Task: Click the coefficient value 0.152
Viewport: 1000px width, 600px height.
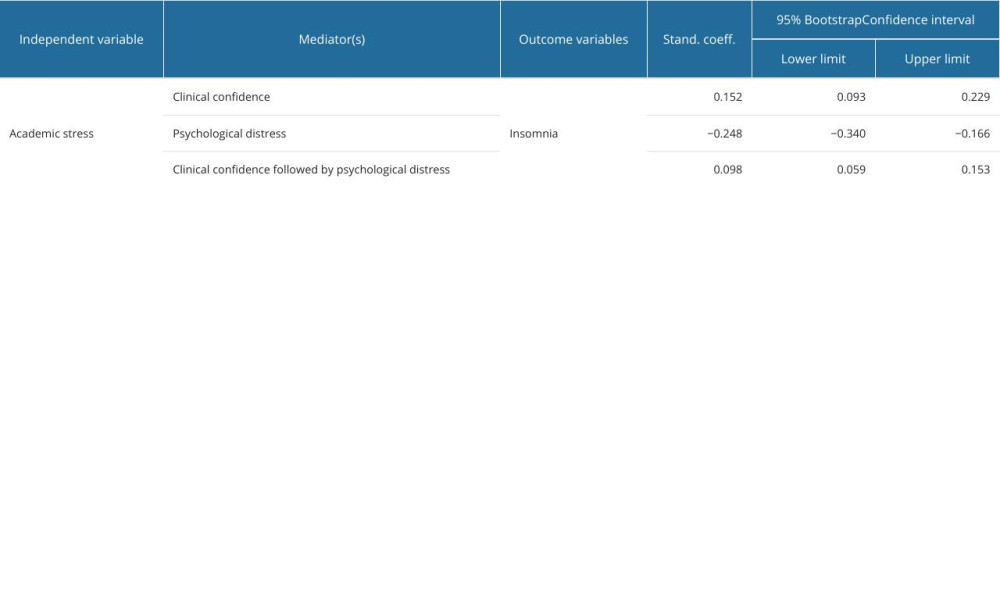Action: tap(728, 97)
